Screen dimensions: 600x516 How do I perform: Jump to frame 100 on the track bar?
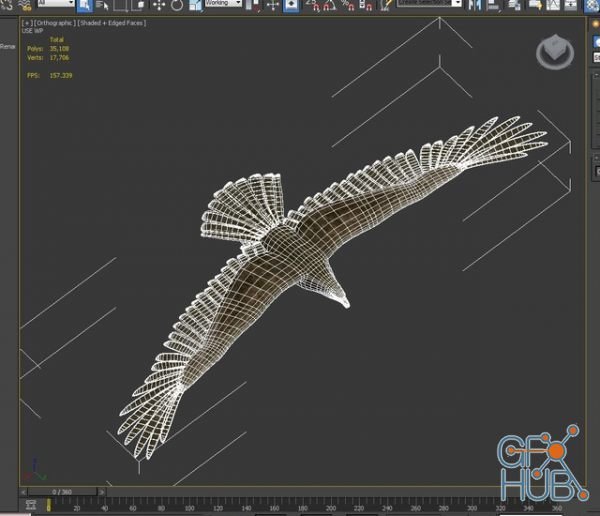click(189, 508)
